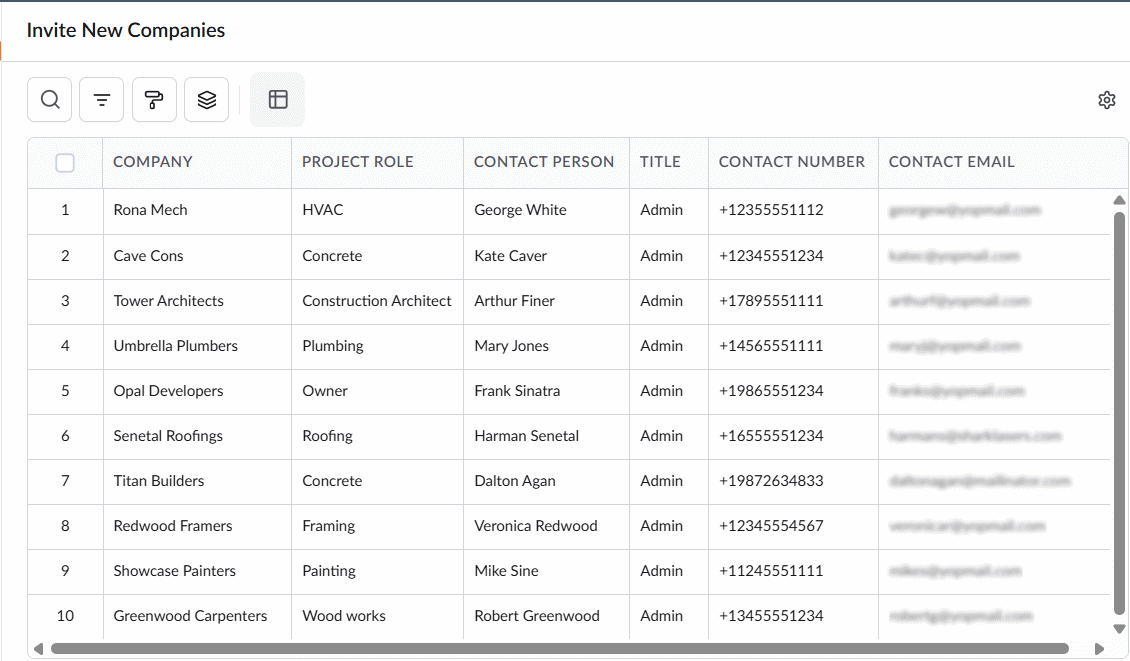Select the Redwood Framers company cell
Viewport: 1130px width, 661px height.
197,526
